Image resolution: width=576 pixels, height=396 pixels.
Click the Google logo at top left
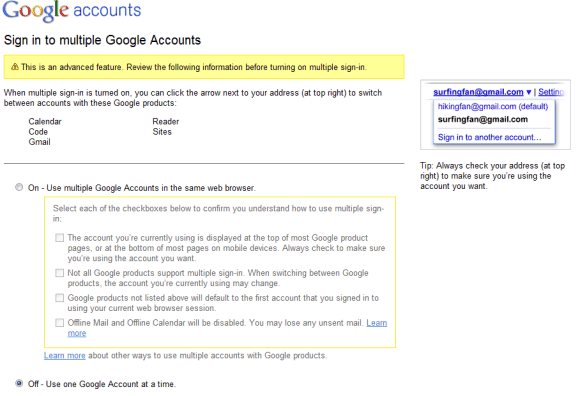click(x=36, y=10)
